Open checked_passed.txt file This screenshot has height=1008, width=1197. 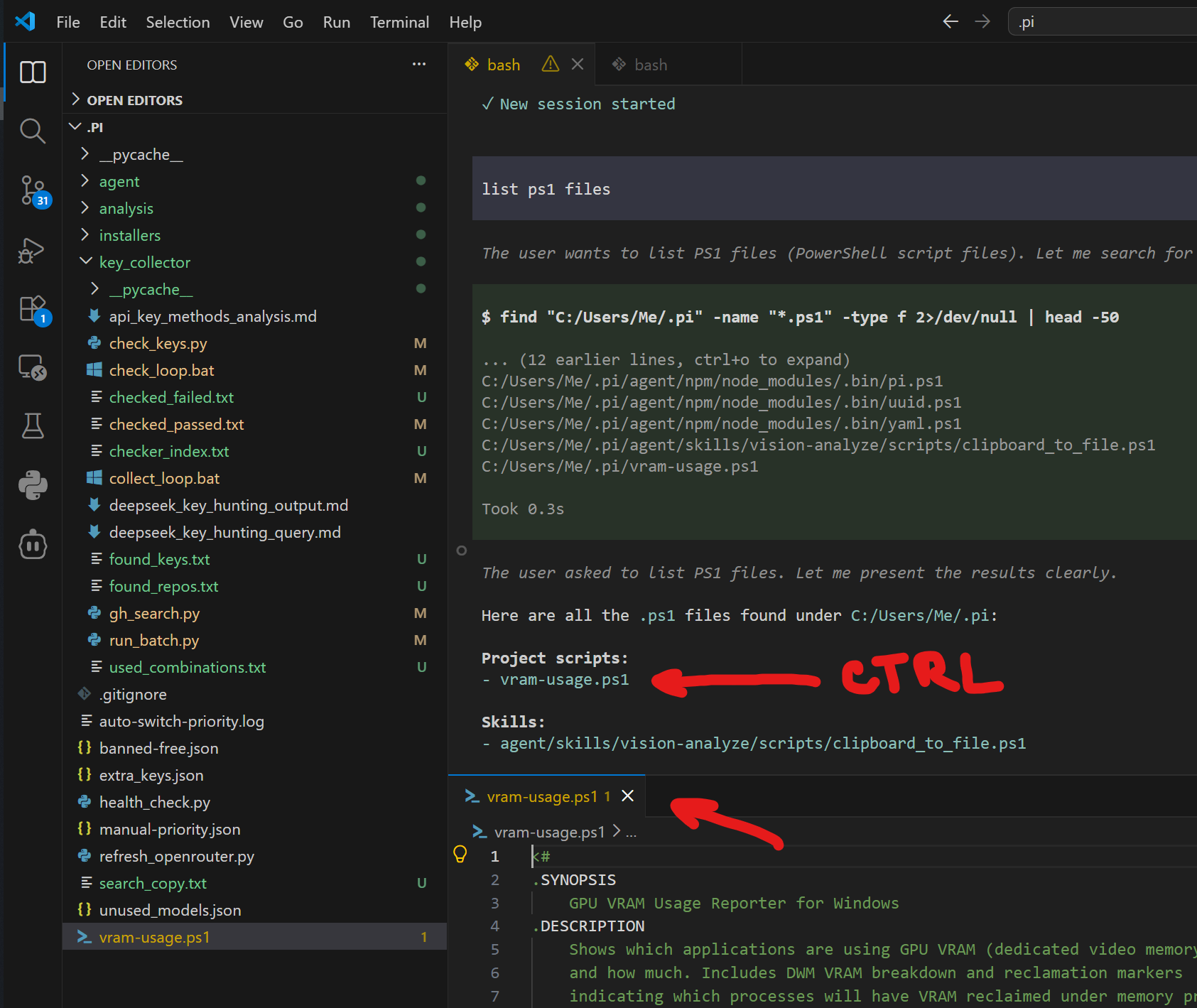click(254, 424)
